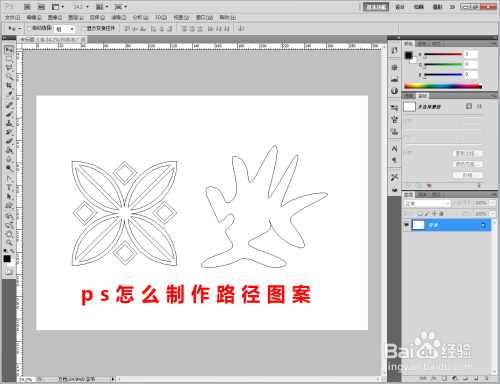Screen dimensions: 500x384
Task: Select the Healing Brush tool
Action: click(9, 105)
